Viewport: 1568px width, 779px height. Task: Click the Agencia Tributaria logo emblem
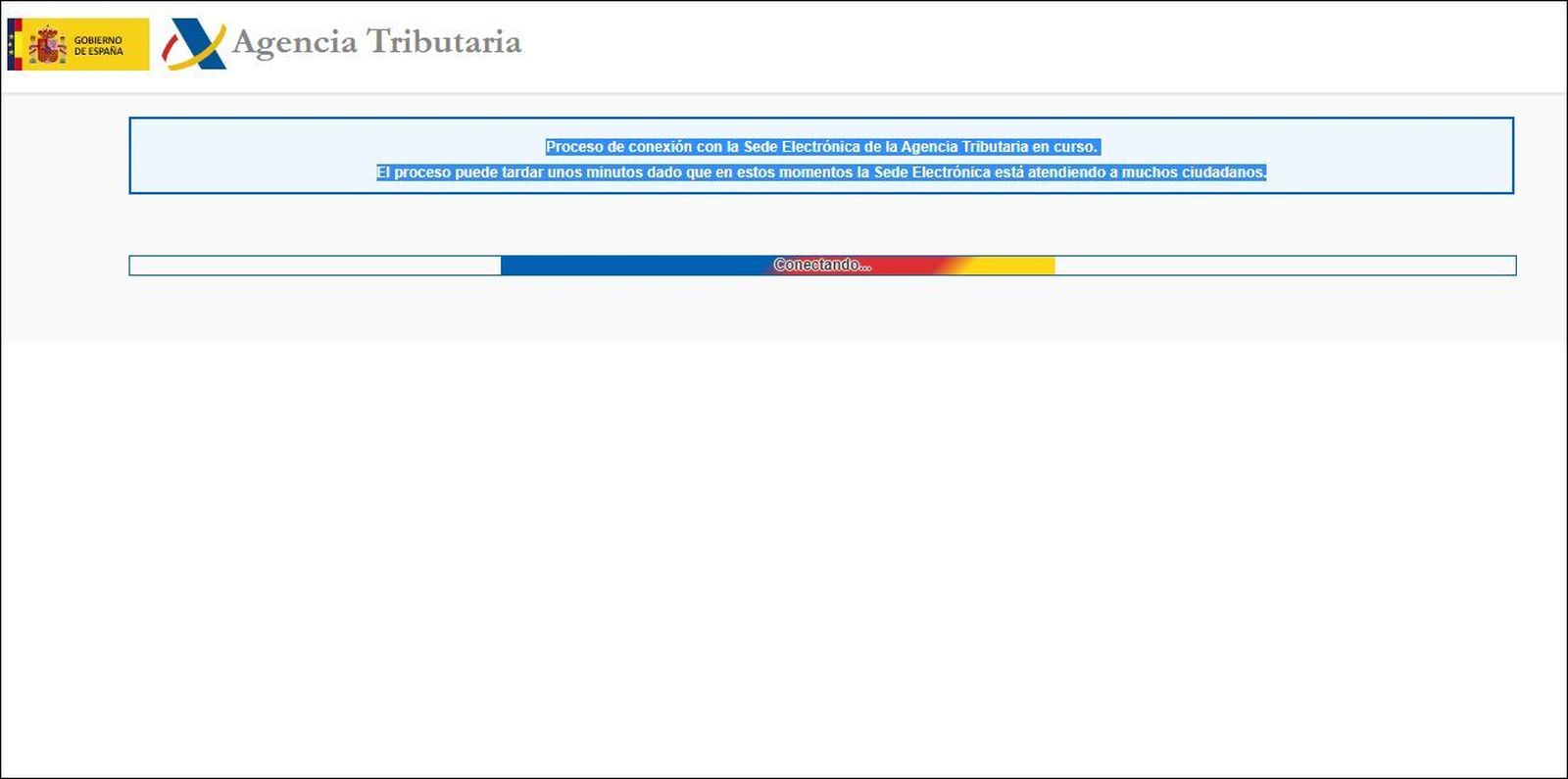194,44
